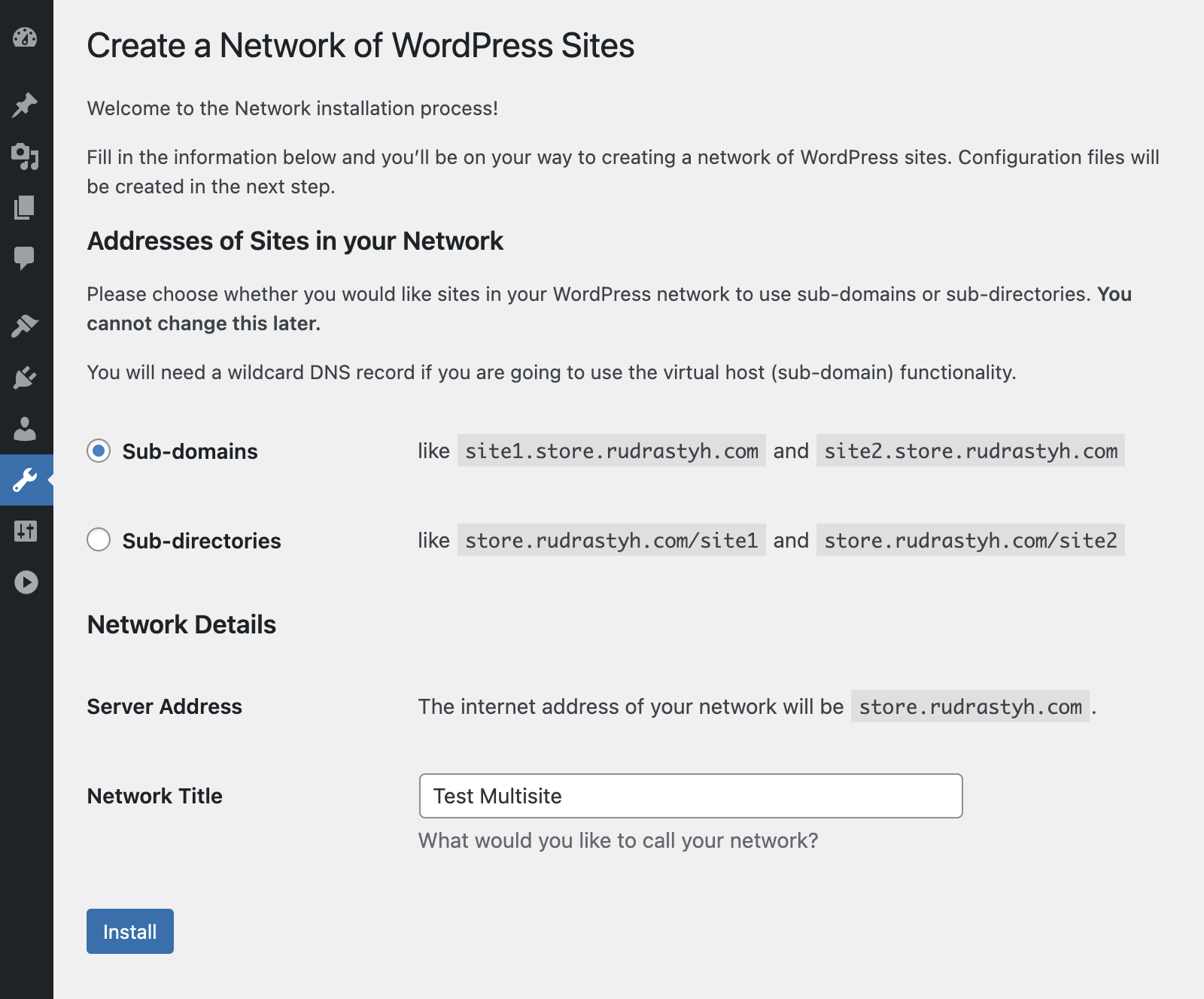Click the store.rudrastyh.com/site2 example code

(971, 540)
